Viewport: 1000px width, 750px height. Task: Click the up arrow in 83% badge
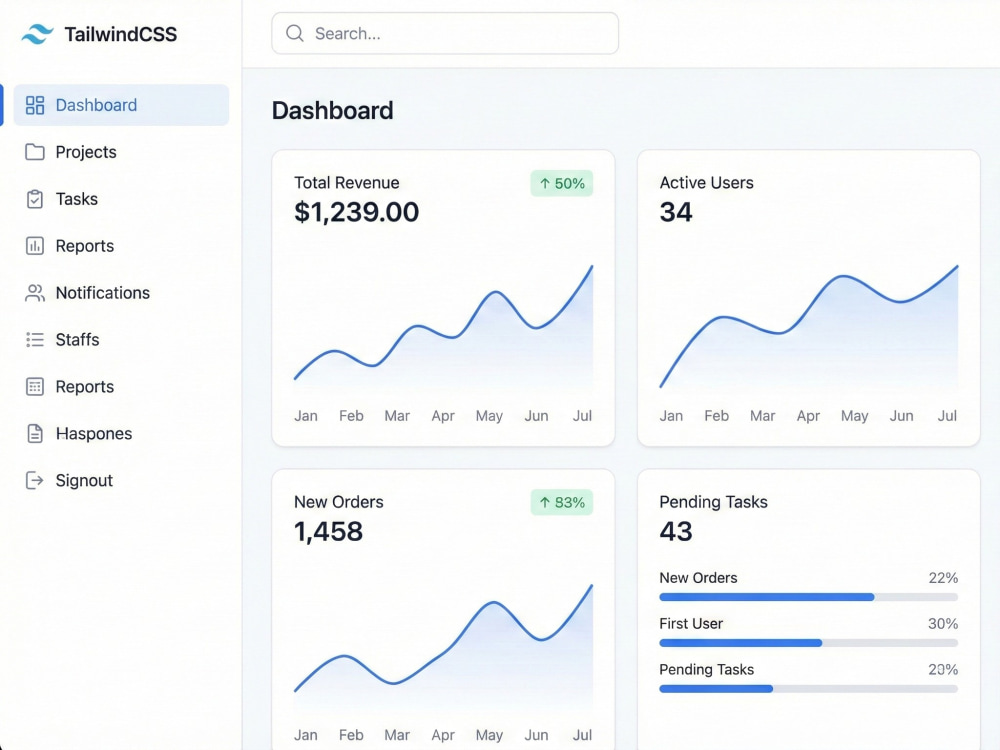(x=545, y=503)
